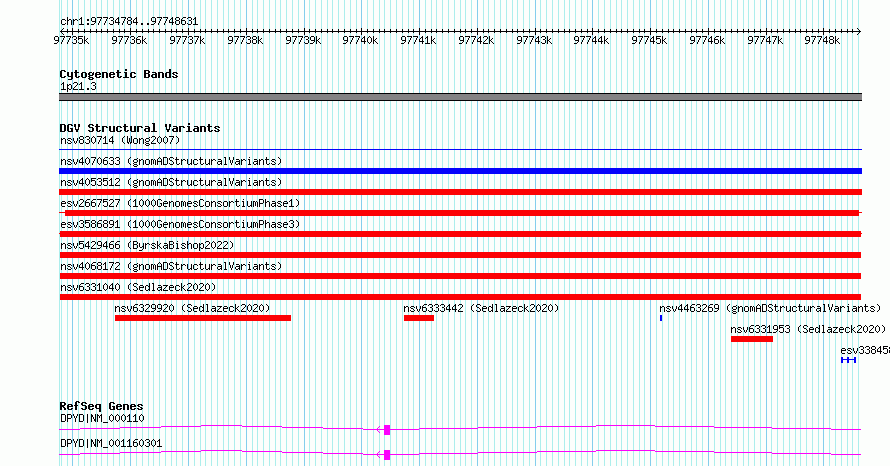Click the 97745k ruler tick label
This screenshot has width=890, height=466.
[649, 40]
